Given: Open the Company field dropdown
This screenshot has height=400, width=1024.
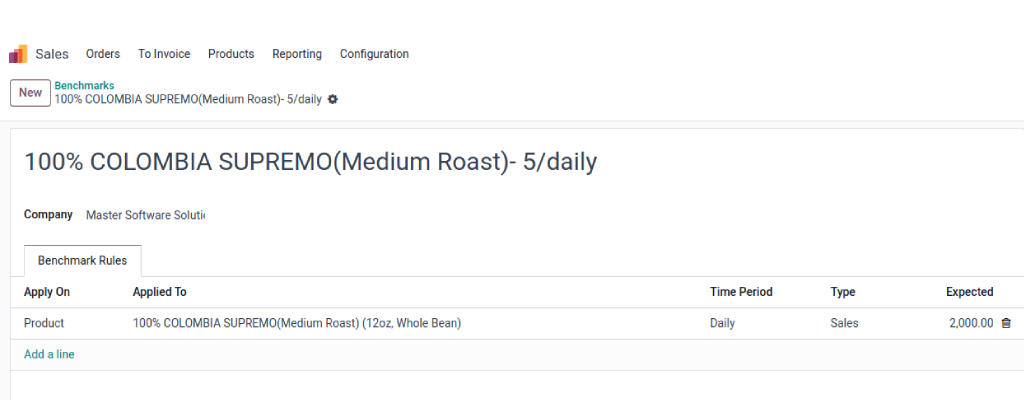Looking at the screenshot, I should tap(146, 214).
